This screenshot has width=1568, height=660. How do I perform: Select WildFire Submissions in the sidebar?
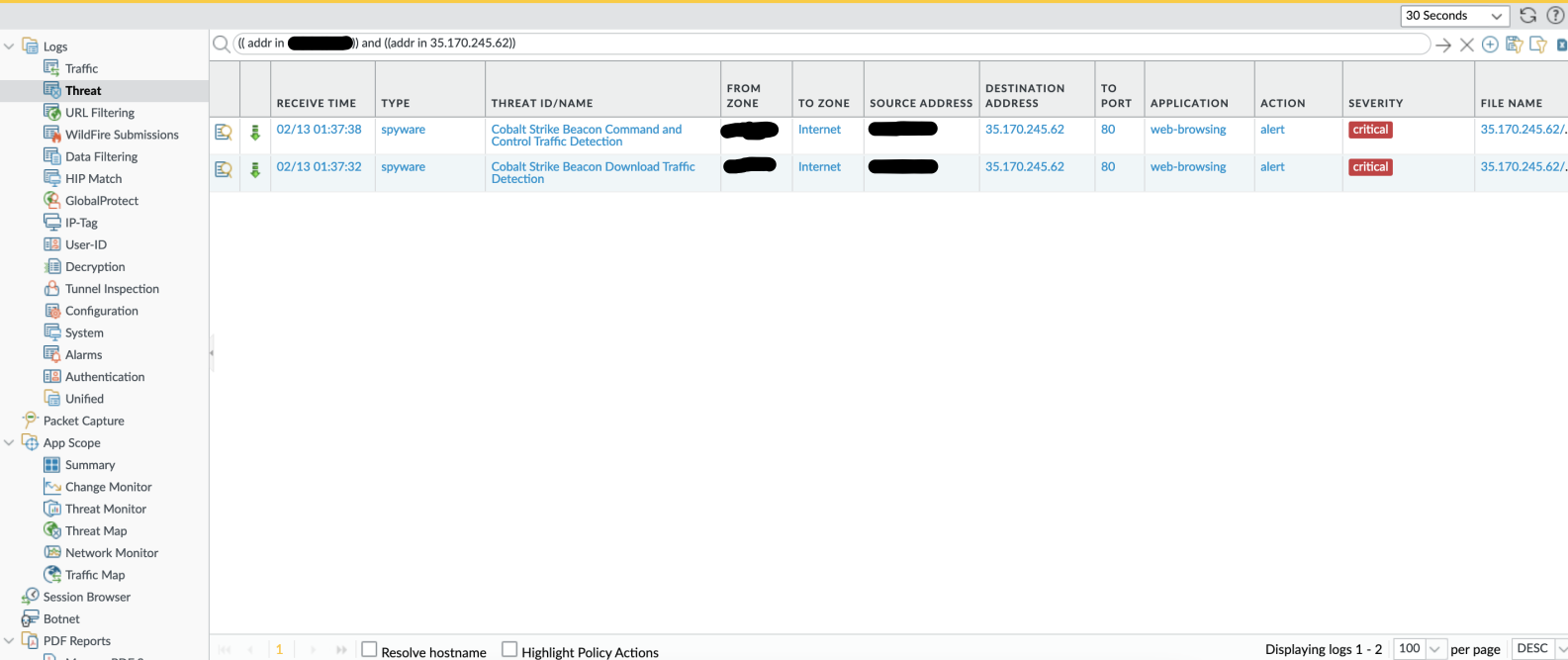[122, 135]
